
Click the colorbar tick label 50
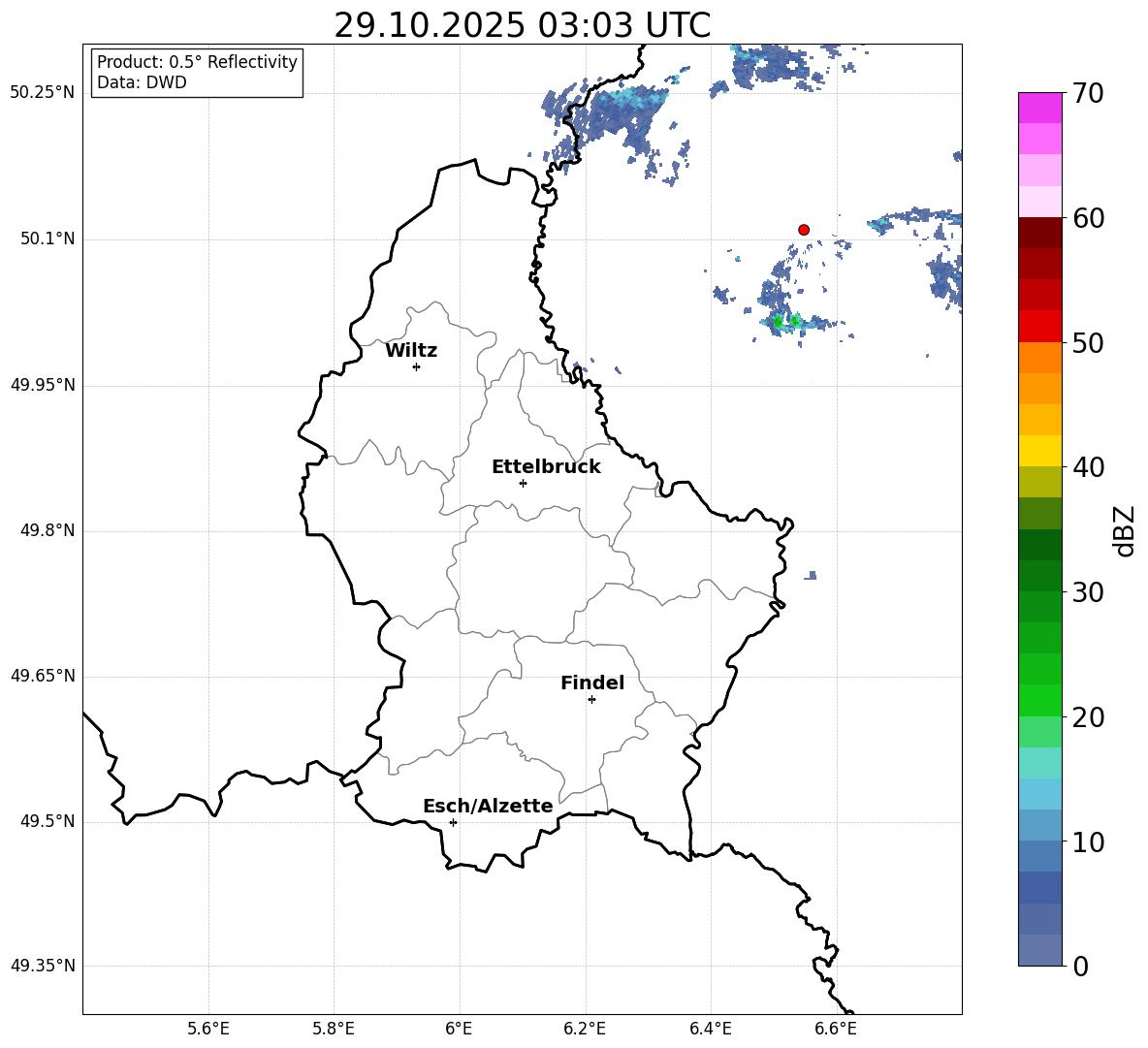tap(1088, 342)
